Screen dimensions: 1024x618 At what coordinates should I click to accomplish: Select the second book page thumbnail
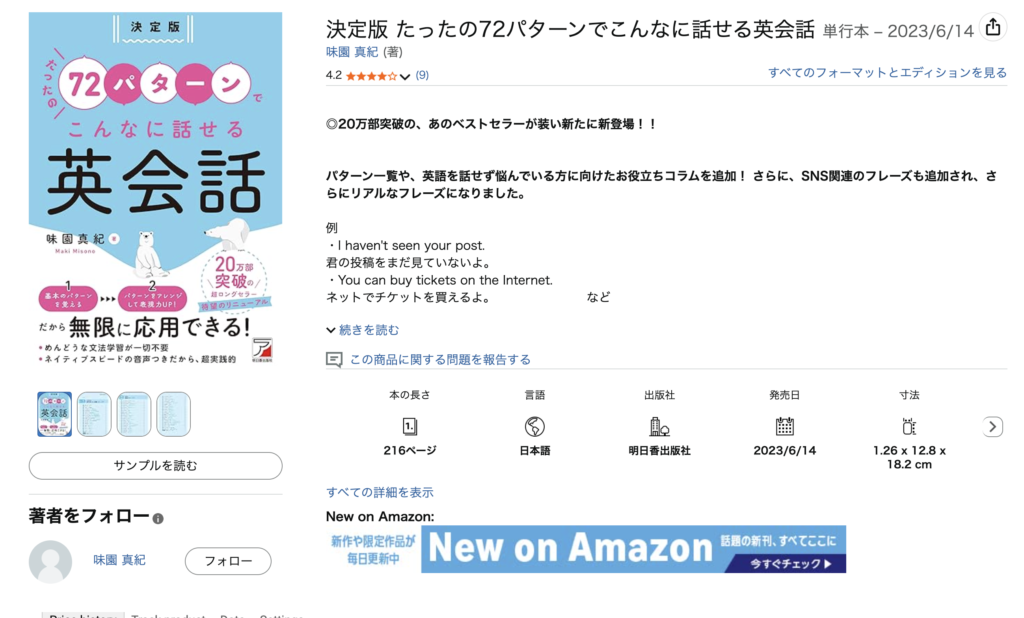pos(94,414)
